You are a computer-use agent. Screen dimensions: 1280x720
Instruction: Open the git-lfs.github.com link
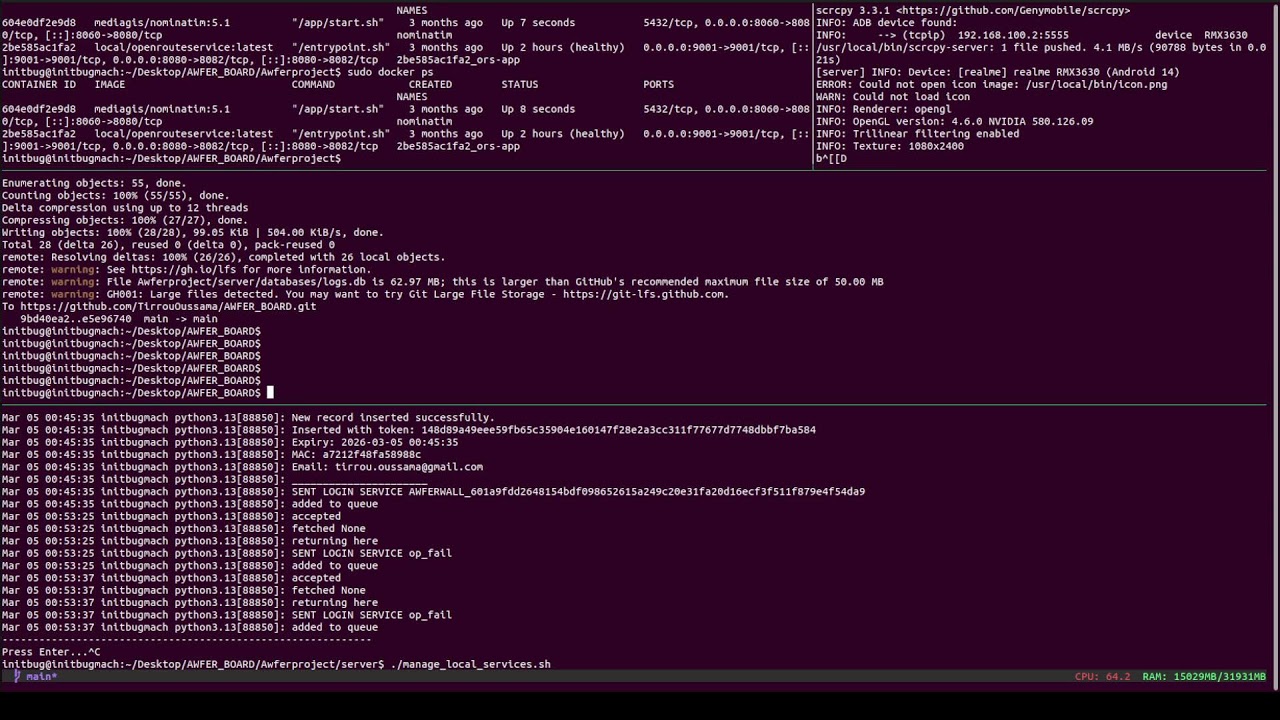pyautogui.click(x=644, y=294)
